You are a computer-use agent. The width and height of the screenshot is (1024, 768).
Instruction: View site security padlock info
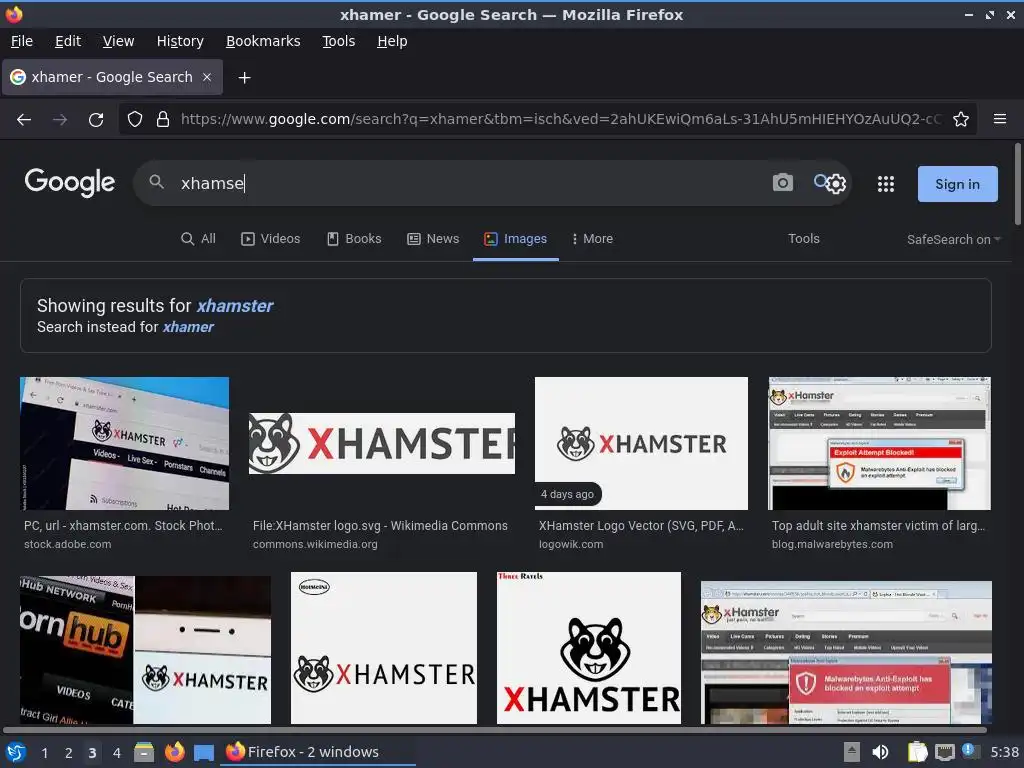click(x=163, y=120)
